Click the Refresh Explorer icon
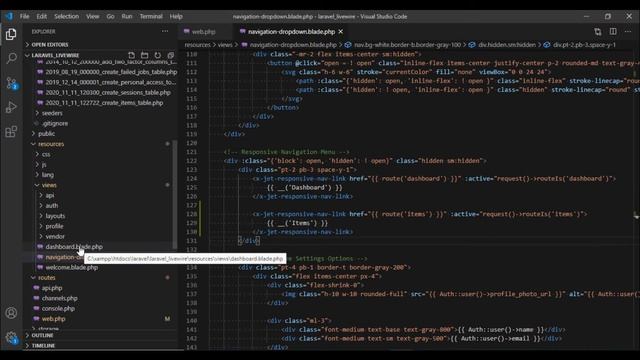 click(158, 55)
